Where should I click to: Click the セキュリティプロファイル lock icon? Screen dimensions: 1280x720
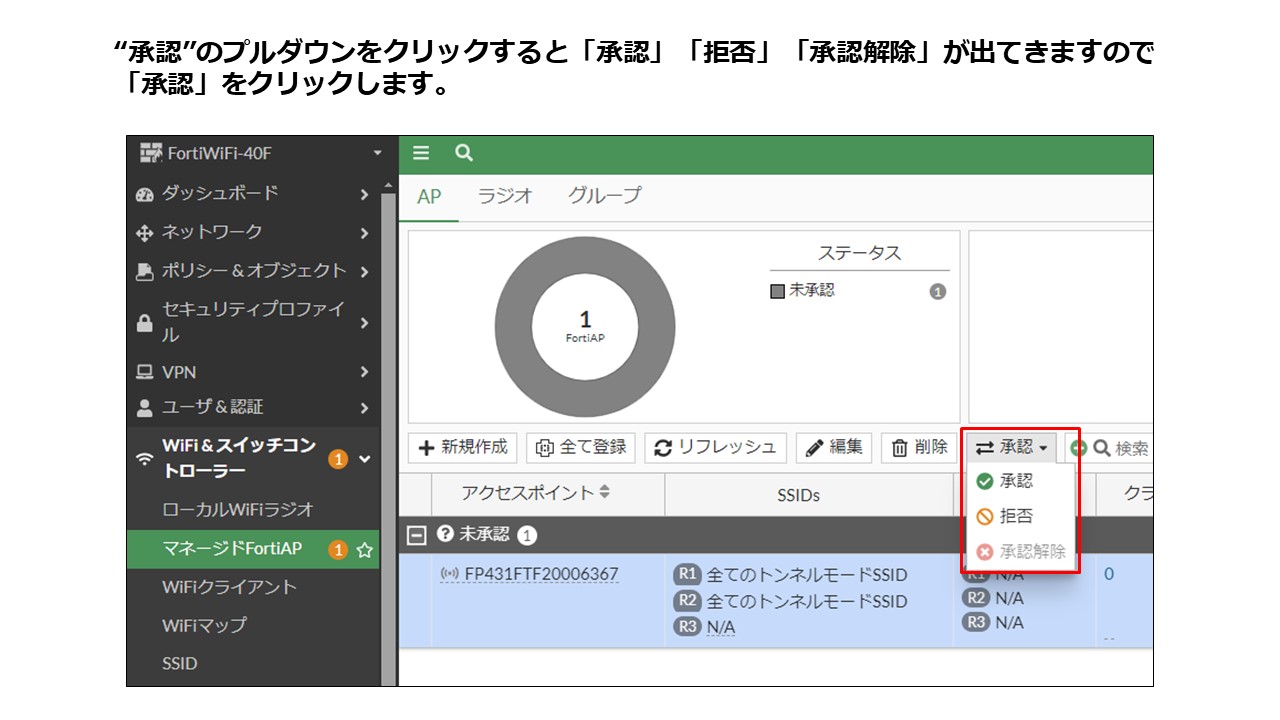(144, 323)
